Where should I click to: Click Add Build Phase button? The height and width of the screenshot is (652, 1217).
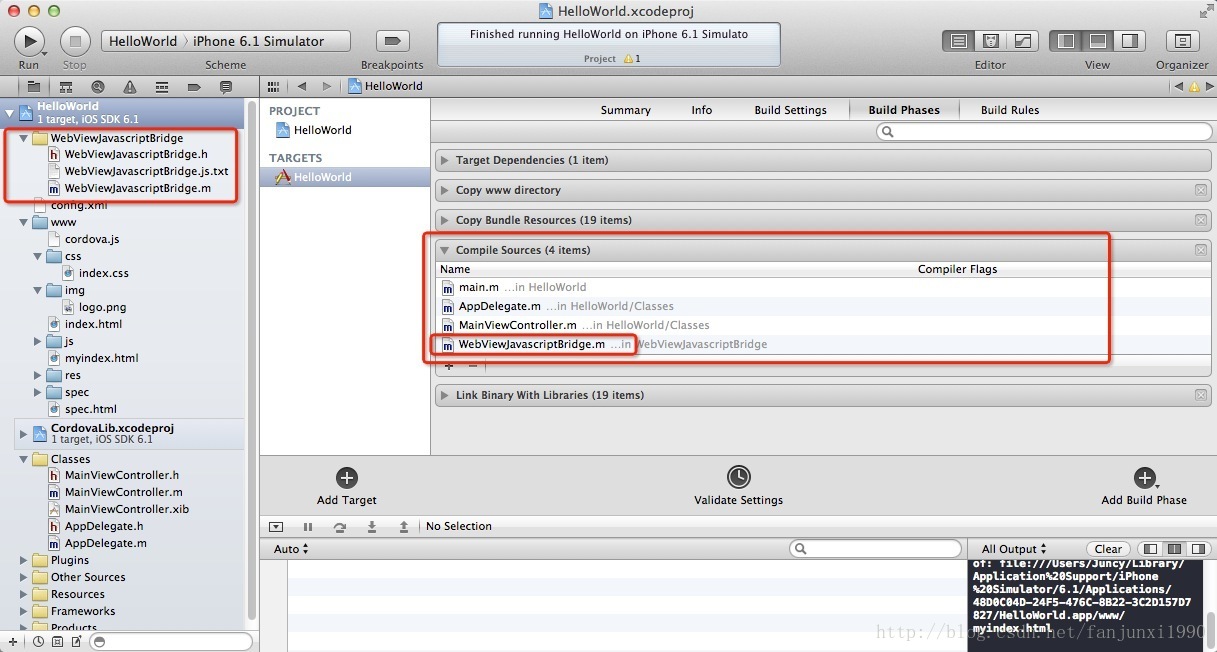tap(1144, 486)
